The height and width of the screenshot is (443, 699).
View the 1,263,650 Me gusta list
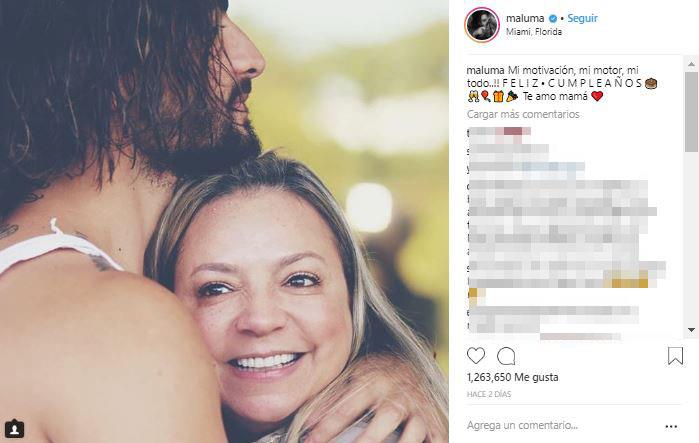pyautogui.click(x=513, y=377)
